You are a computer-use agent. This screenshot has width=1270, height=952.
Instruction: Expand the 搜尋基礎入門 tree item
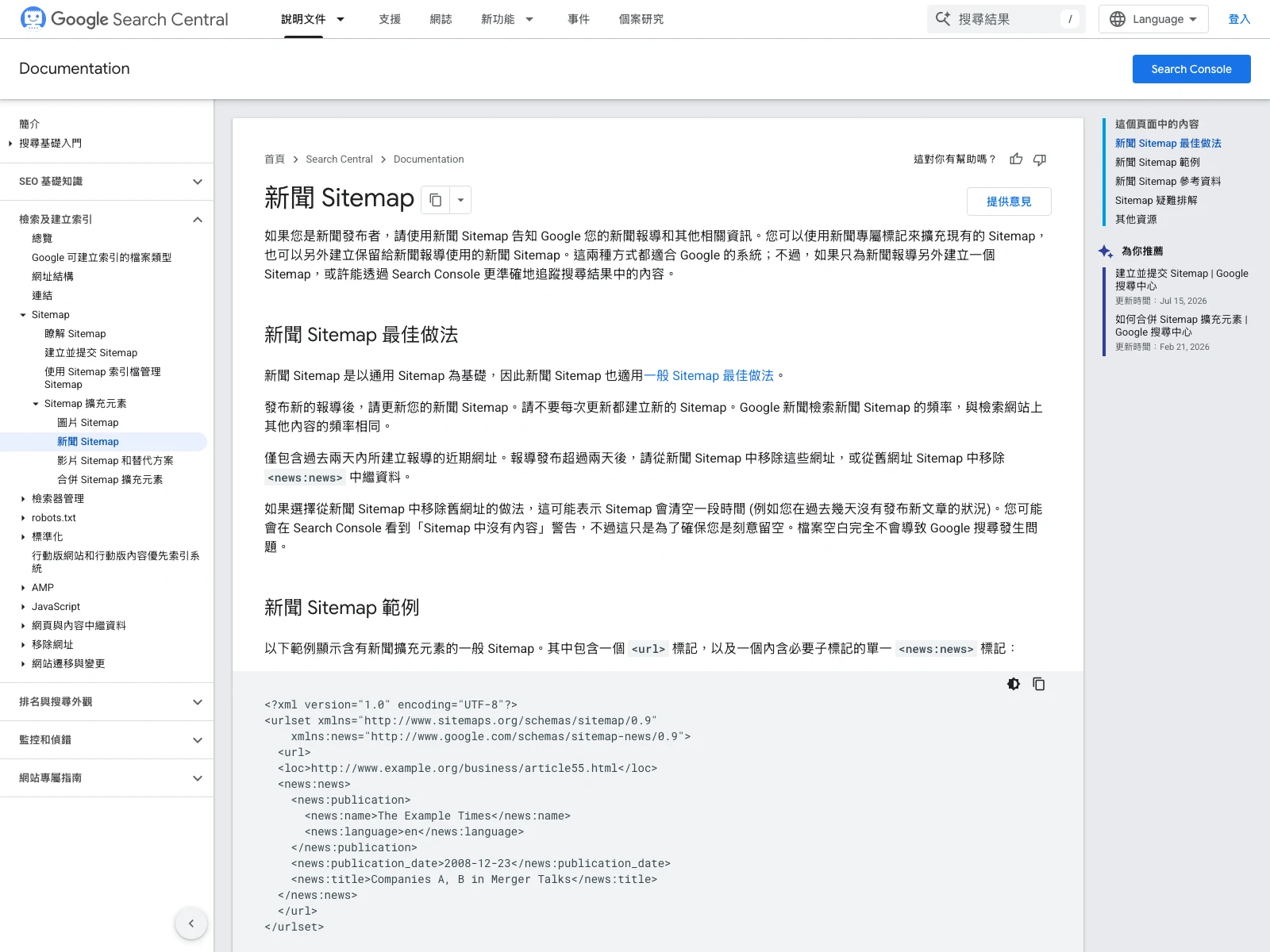(10, 144)
